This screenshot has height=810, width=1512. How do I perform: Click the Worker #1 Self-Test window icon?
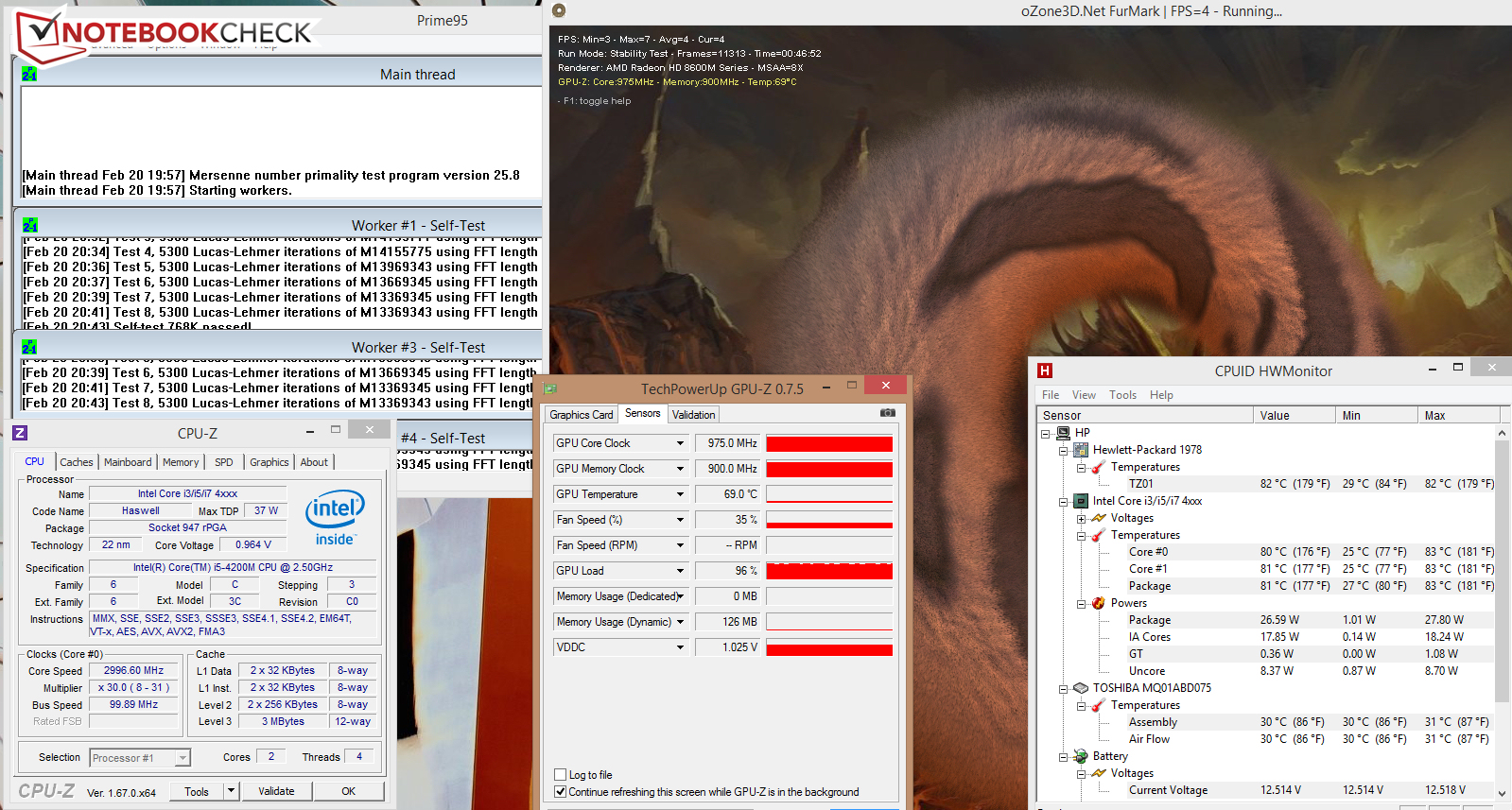pyautogui.click(x=29, y=225)
